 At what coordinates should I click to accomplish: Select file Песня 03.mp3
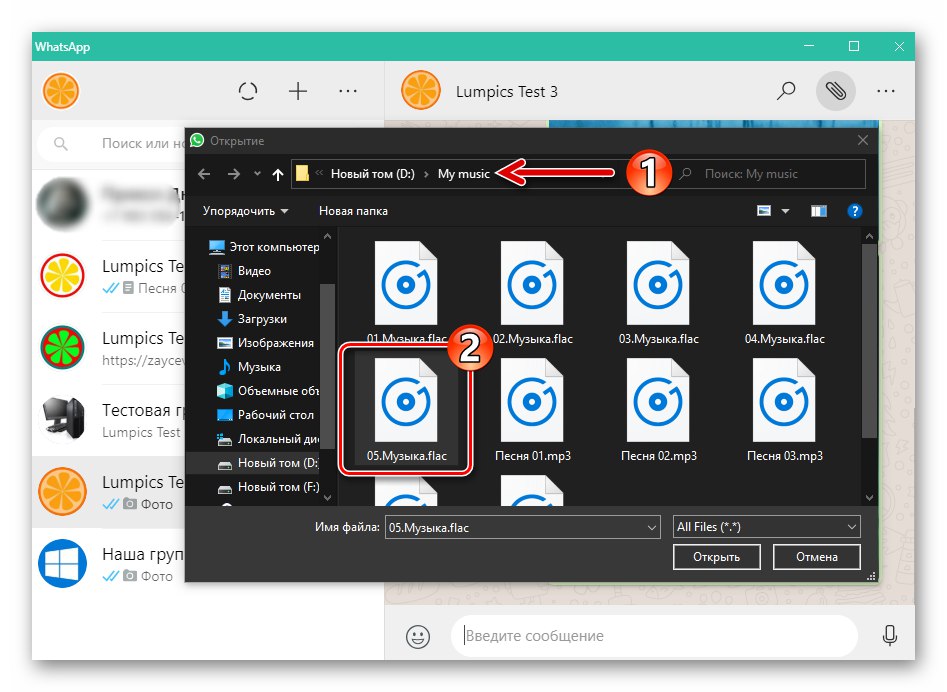(784, 410)
